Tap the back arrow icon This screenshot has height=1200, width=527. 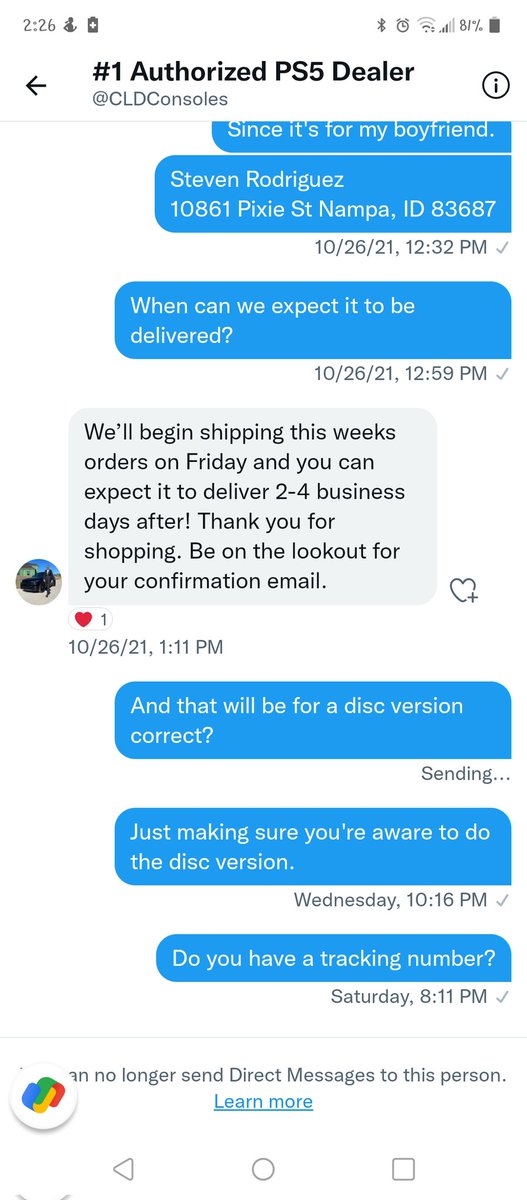[36, 86]
